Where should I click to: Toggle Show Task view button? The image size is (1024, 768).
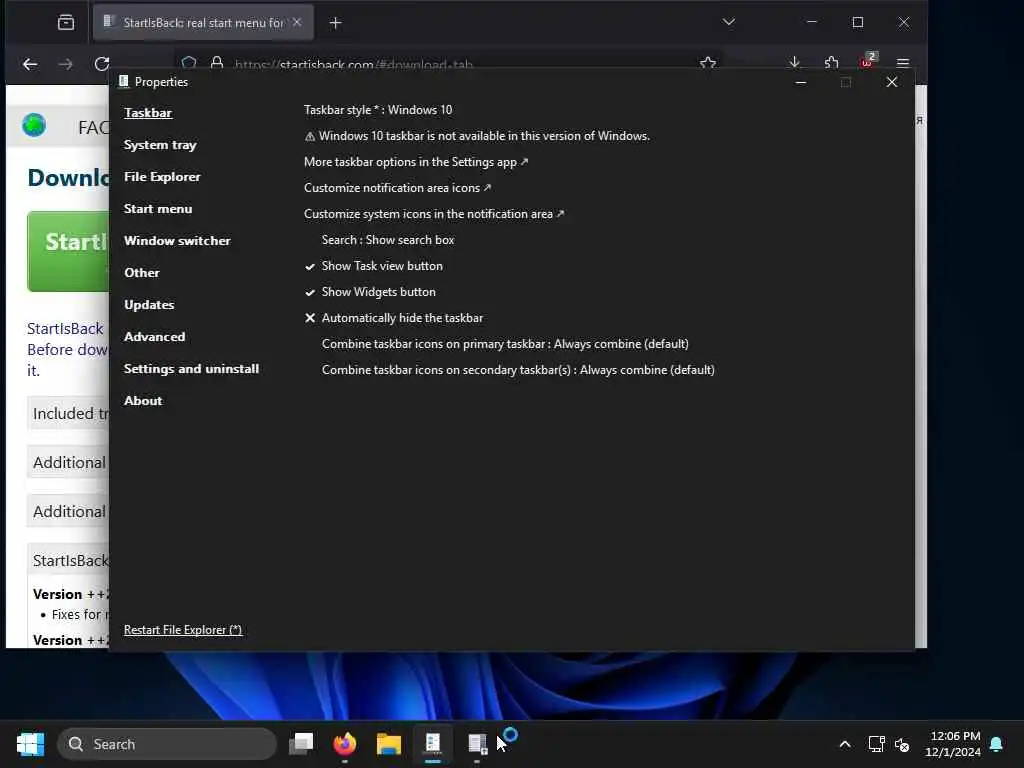[x=374, y=266]
